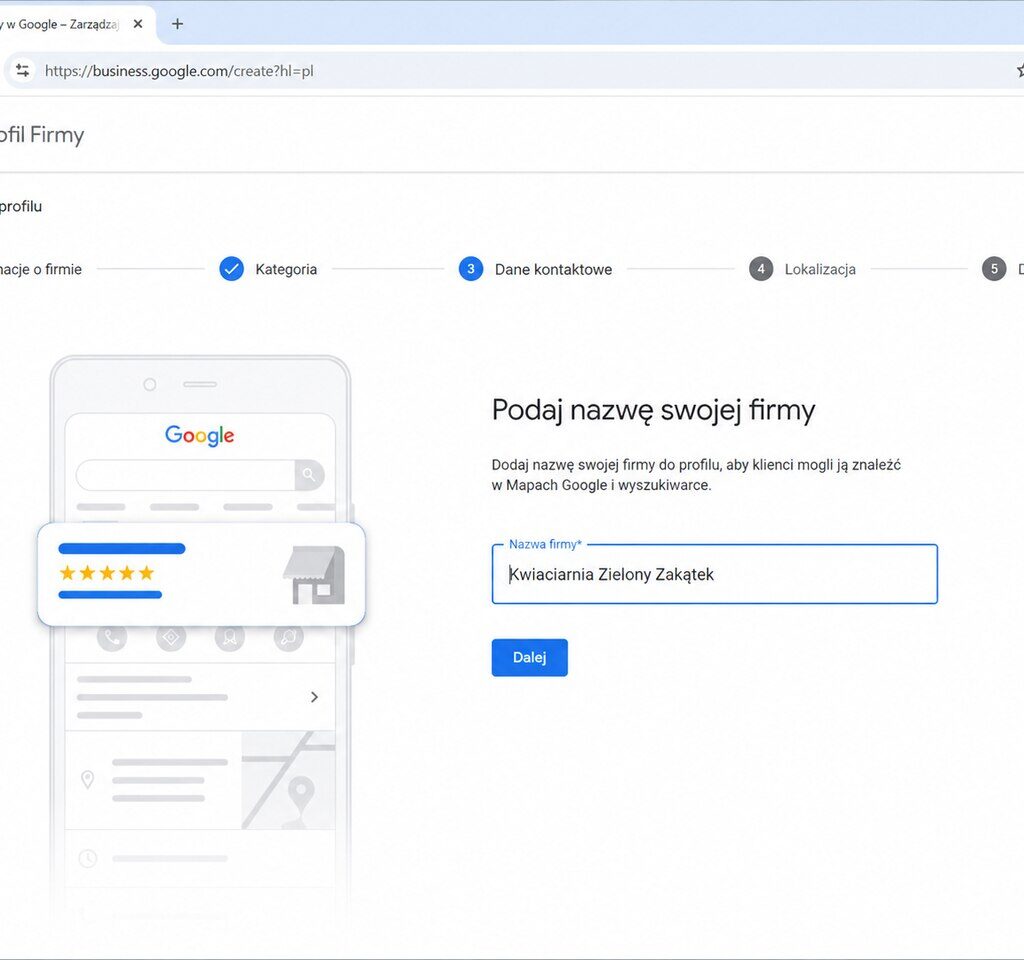
Task: Click the five-star rating in the card
Action: tap(106, 573)
